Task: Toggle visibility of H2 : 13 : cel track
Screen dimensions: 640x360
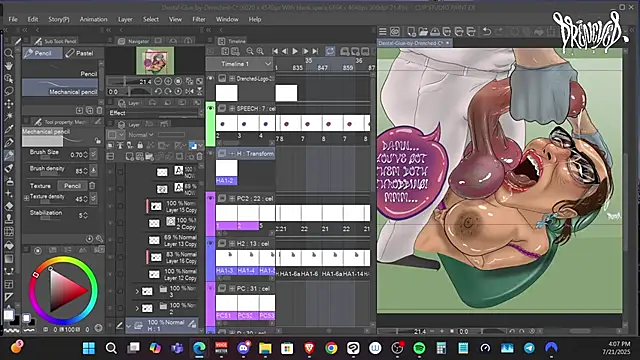Action: [211, 243]
